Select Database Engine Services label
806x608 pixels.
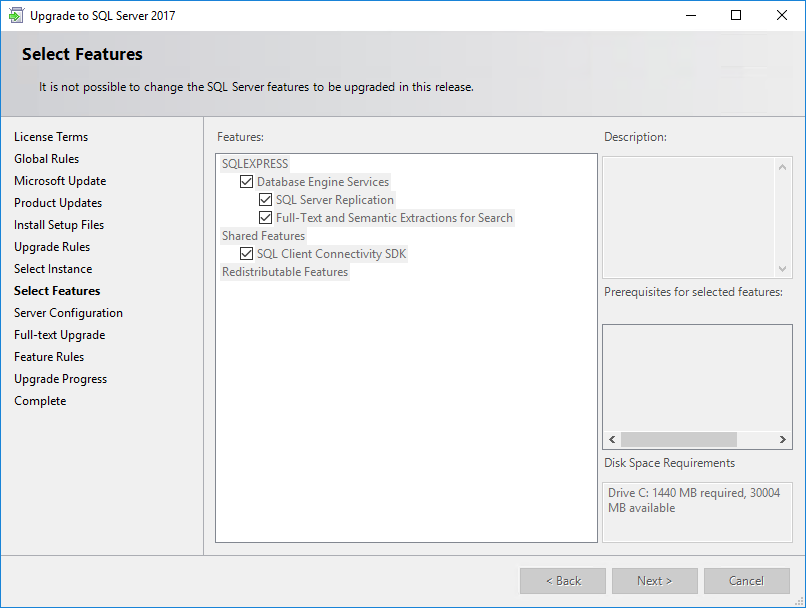pyautogui.click(x=323, y=181)
